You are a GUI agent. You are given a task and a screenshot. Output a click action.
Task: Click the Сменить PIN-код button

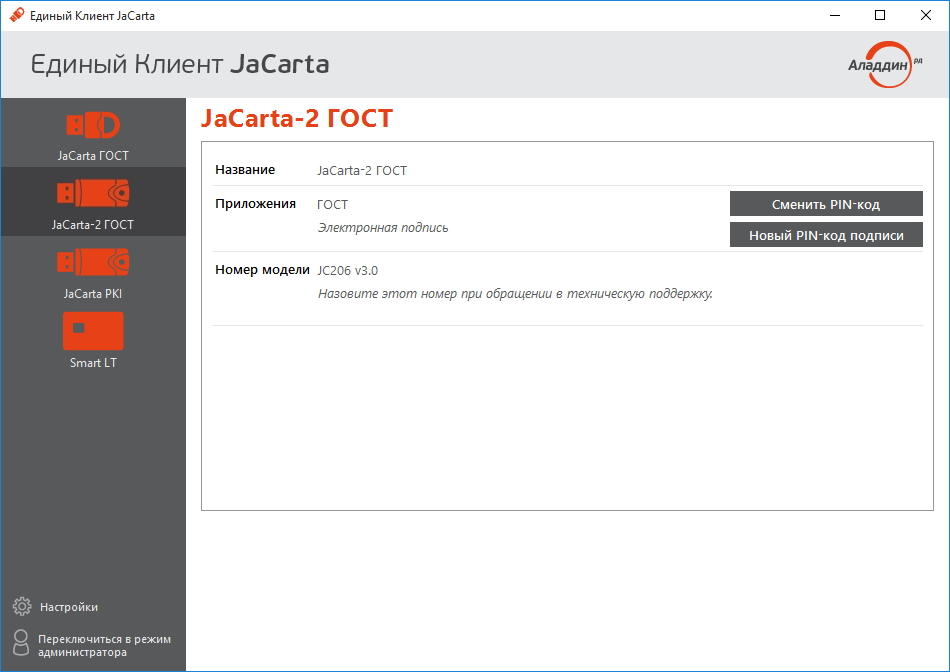[x=826, y=204]
